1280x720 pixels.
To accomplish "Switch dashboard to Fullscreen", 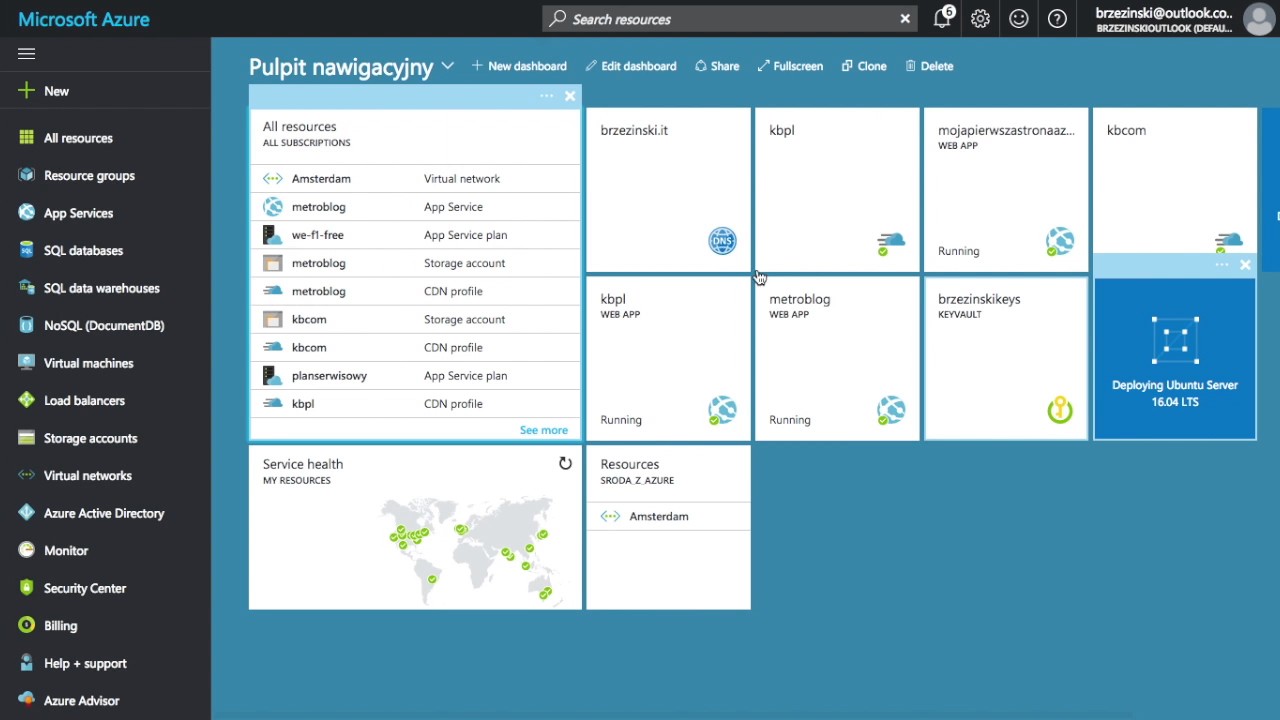I will 790,66.
